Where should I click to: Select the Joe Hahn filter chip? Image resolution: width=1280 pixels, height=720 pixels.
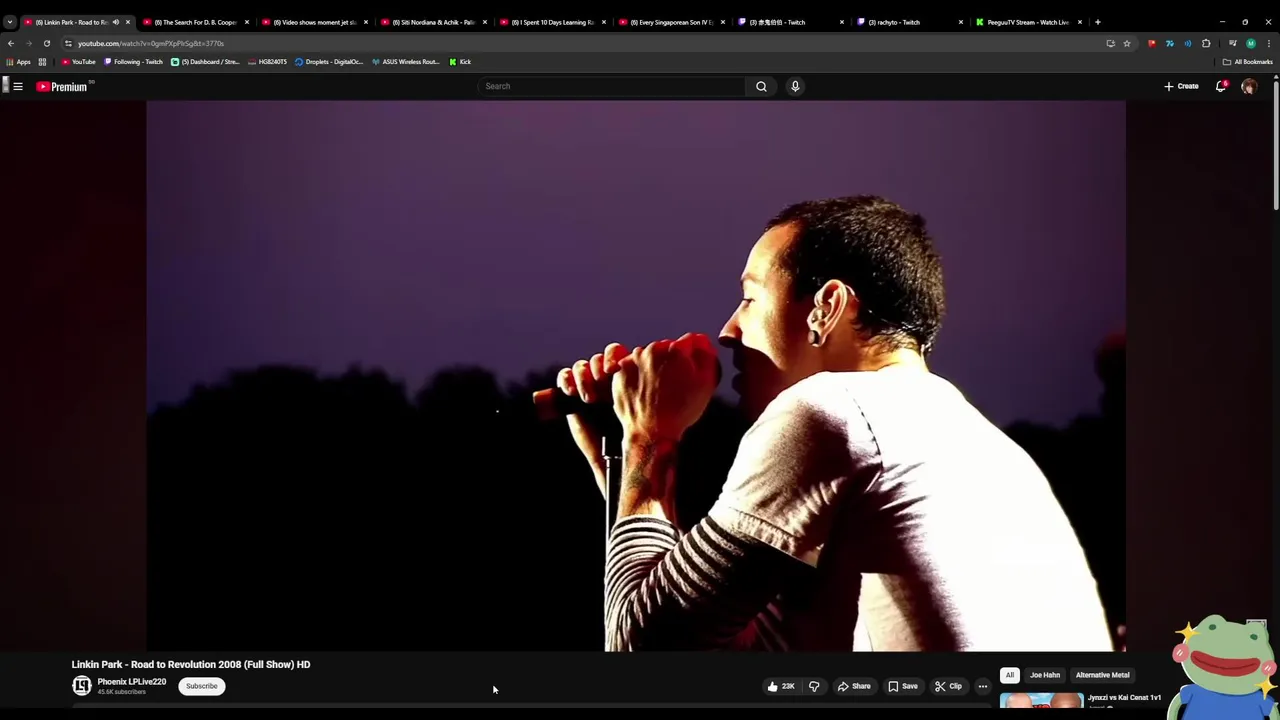click(x=1045, y=675)
